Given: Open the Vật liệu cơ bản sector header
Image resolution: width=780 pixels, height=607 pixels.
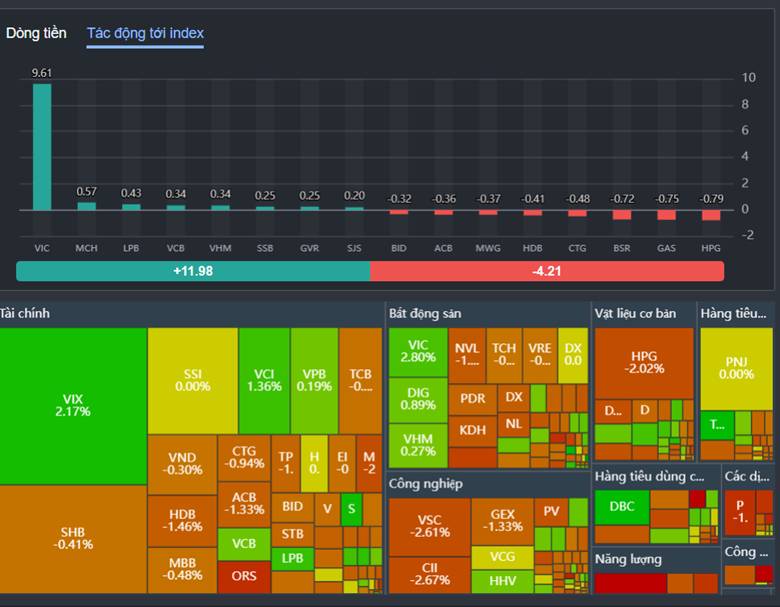Looking at the screenshot, I should (635, 313).
